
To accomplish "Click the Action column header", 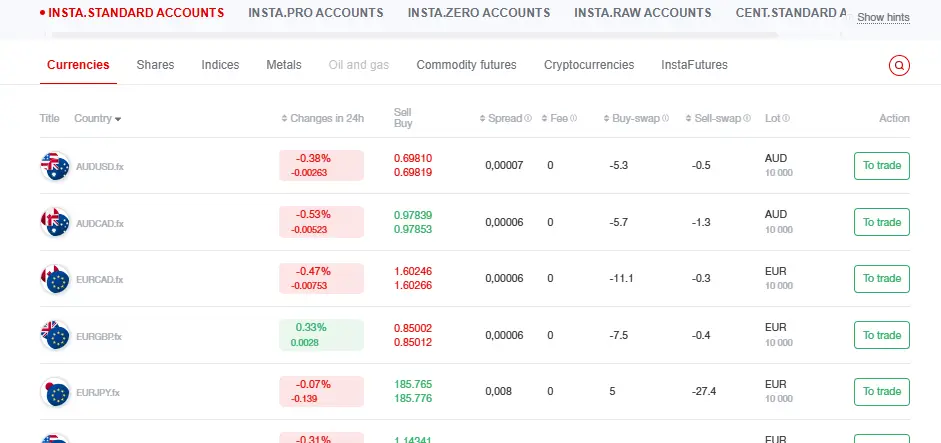I will [894, 118].
